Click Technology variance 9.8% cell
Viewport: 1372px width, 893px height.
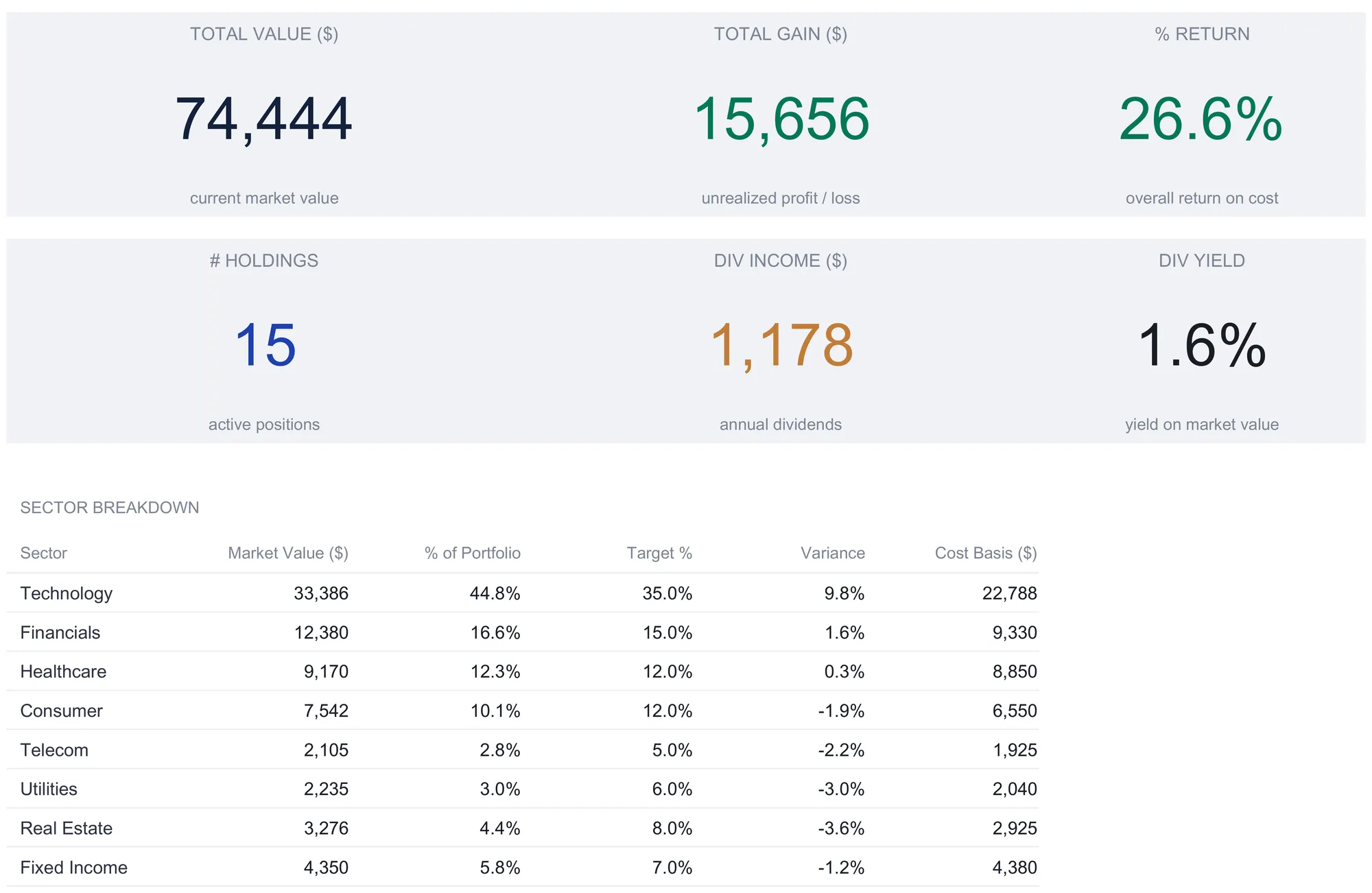[x=844, y=593]
